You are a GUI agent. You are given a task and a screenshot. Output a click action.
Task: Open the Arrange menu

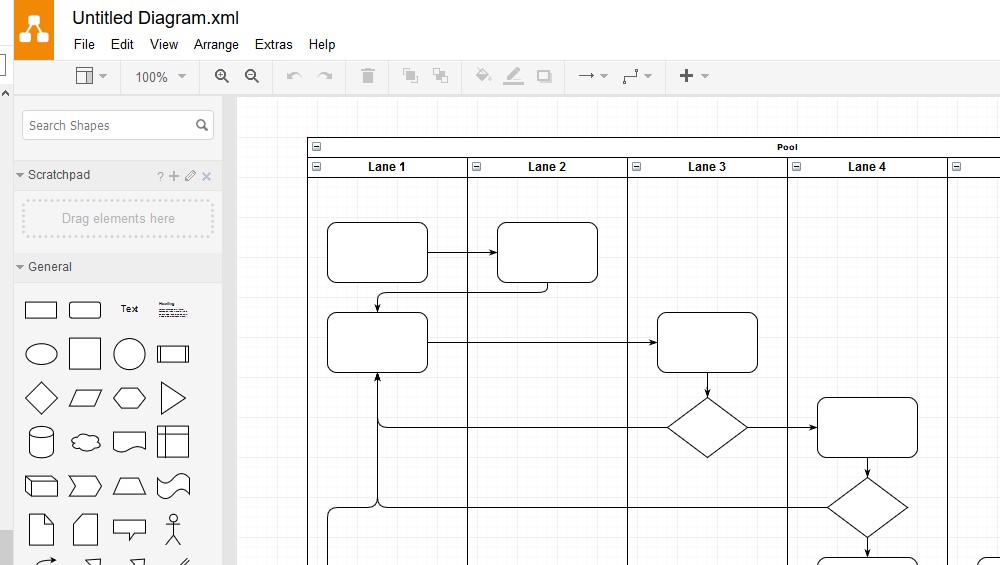point(216,45)
